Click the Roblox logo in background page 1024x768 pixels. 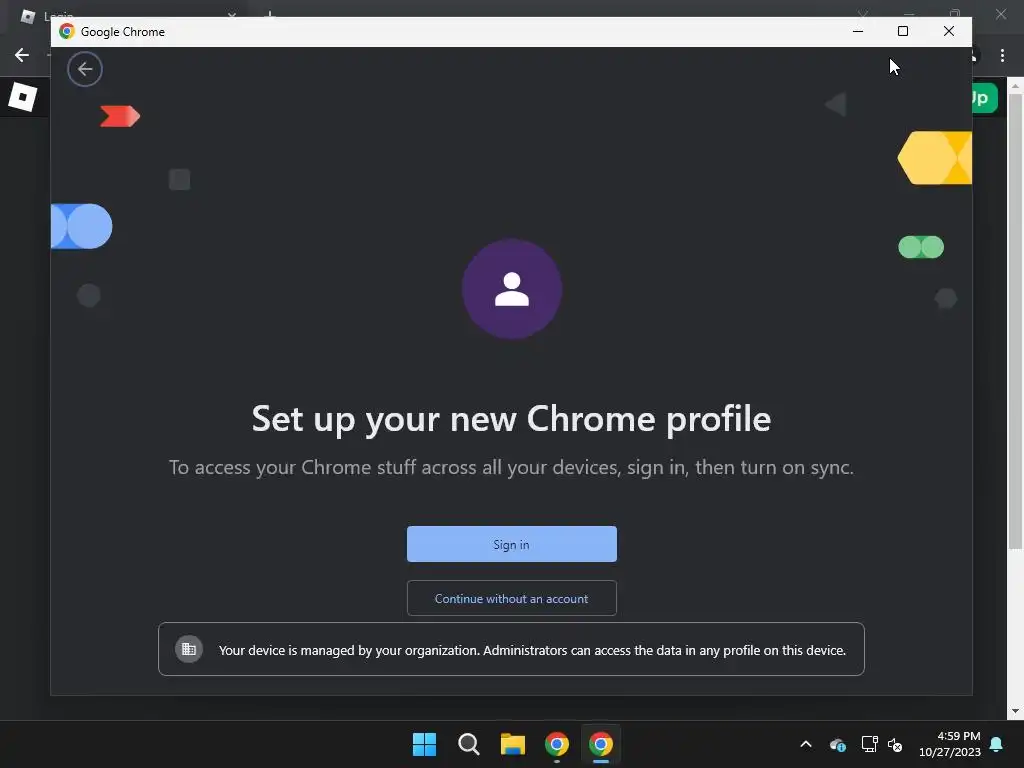click(x=22, y=97)
